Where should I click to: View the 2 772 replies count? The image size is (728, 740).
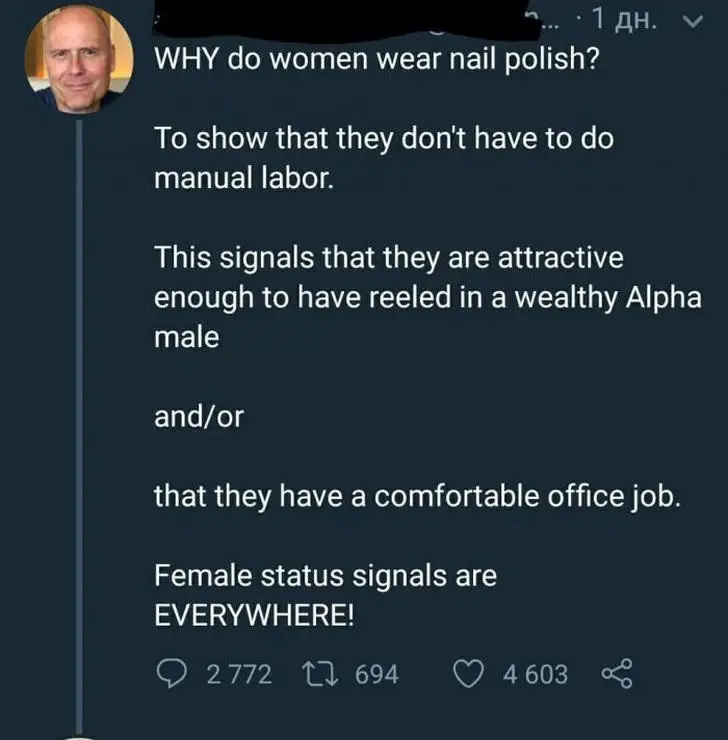click(239, 674)
